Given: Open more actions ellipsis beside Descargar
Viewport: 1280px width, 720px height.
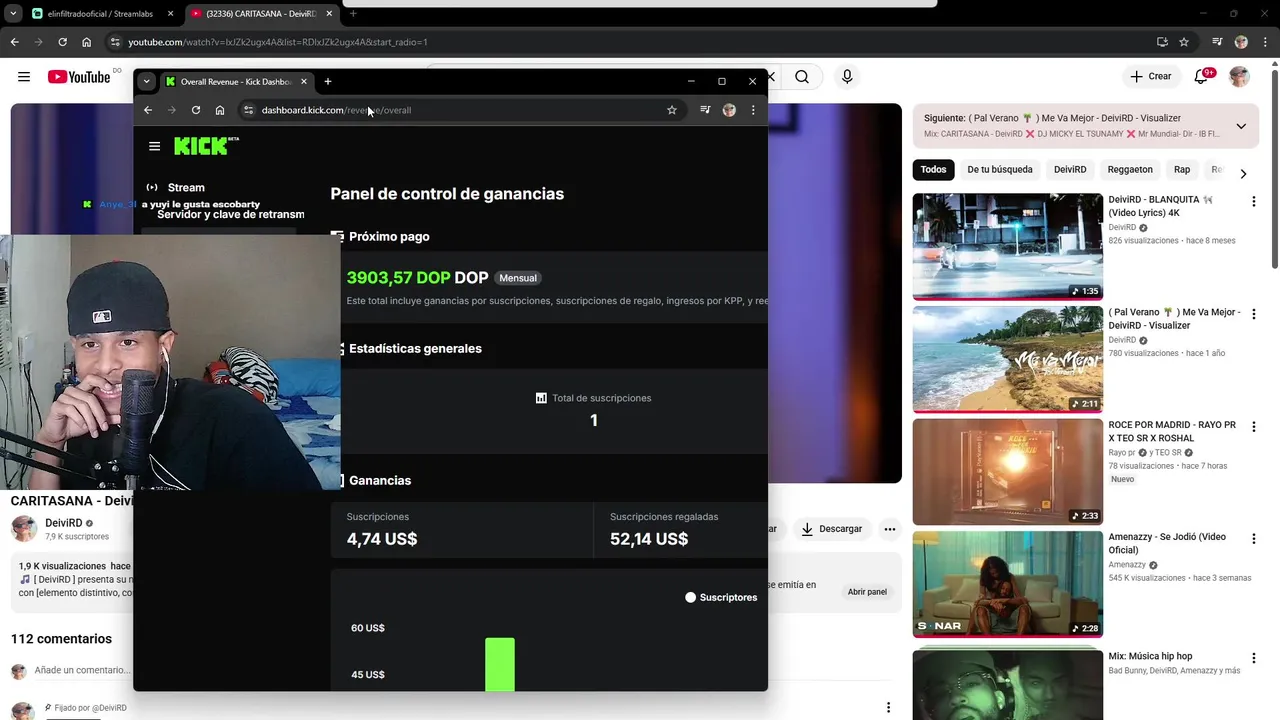Looking at the screenshot, I should 889,529.
